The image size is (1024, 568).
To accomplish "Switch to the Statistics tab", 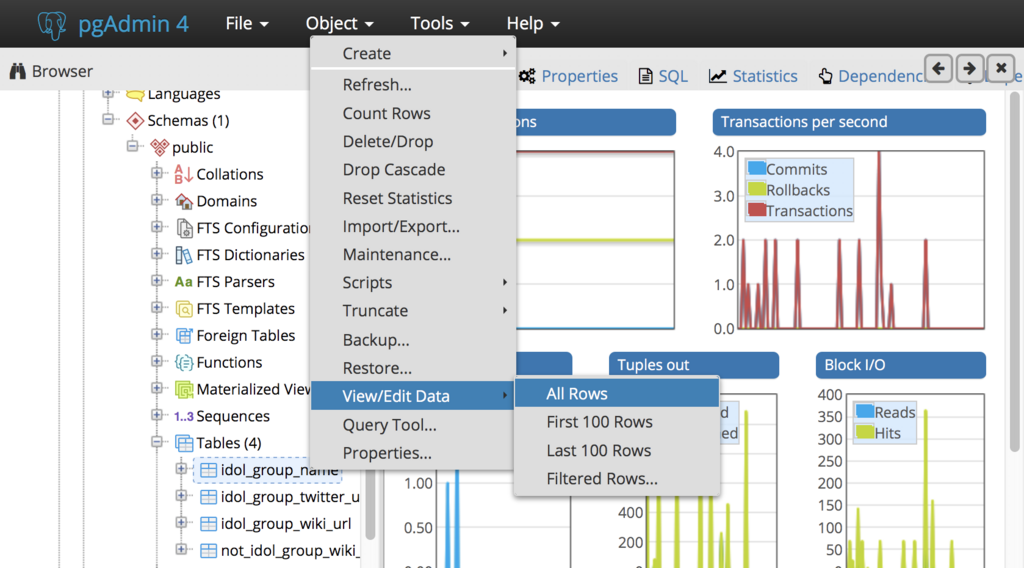I will point(753,76).
